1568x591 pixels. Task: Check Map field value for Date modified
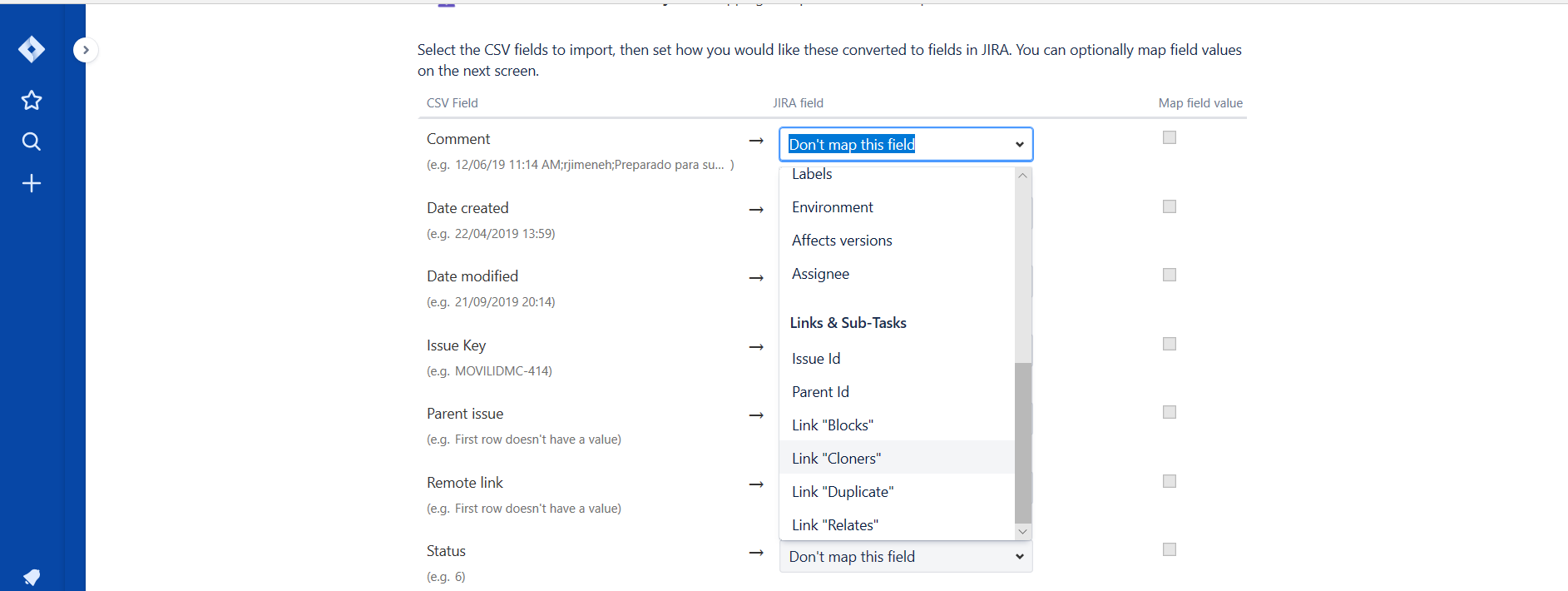pos(1170,275)
